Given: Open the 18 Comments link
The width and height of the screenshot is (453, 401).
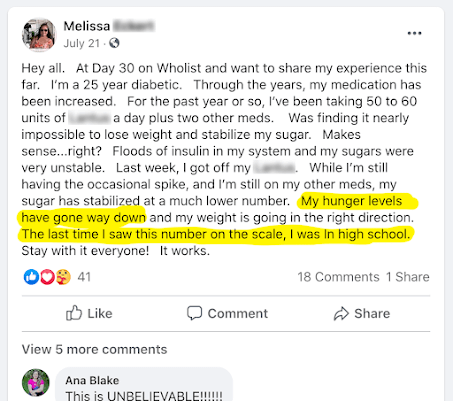Looking at the screenshot, I should click(338, 277).
